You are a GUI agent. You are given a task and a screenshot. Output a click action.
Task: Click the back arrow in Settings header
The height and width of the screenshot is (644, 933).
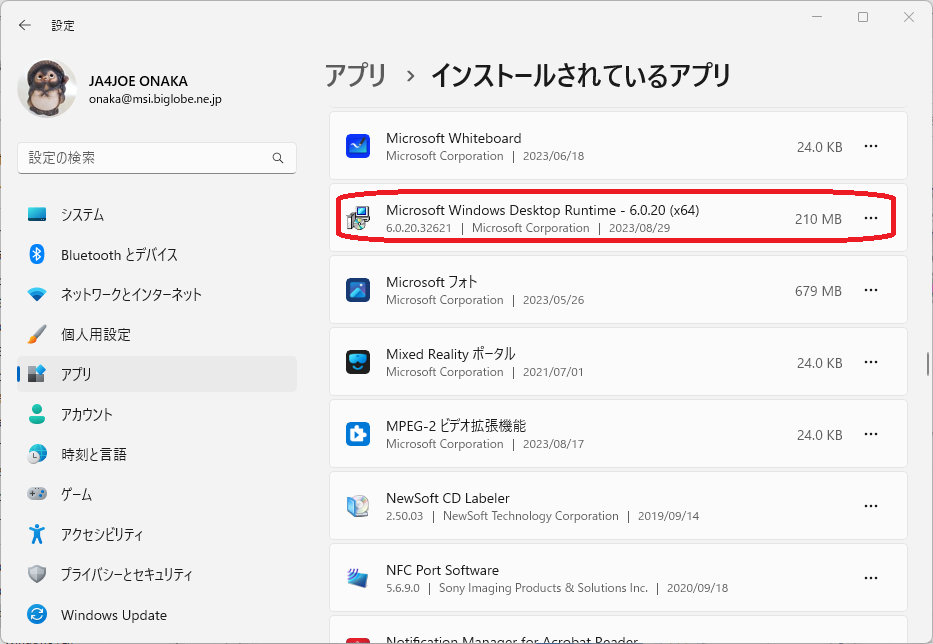[24, 25]
